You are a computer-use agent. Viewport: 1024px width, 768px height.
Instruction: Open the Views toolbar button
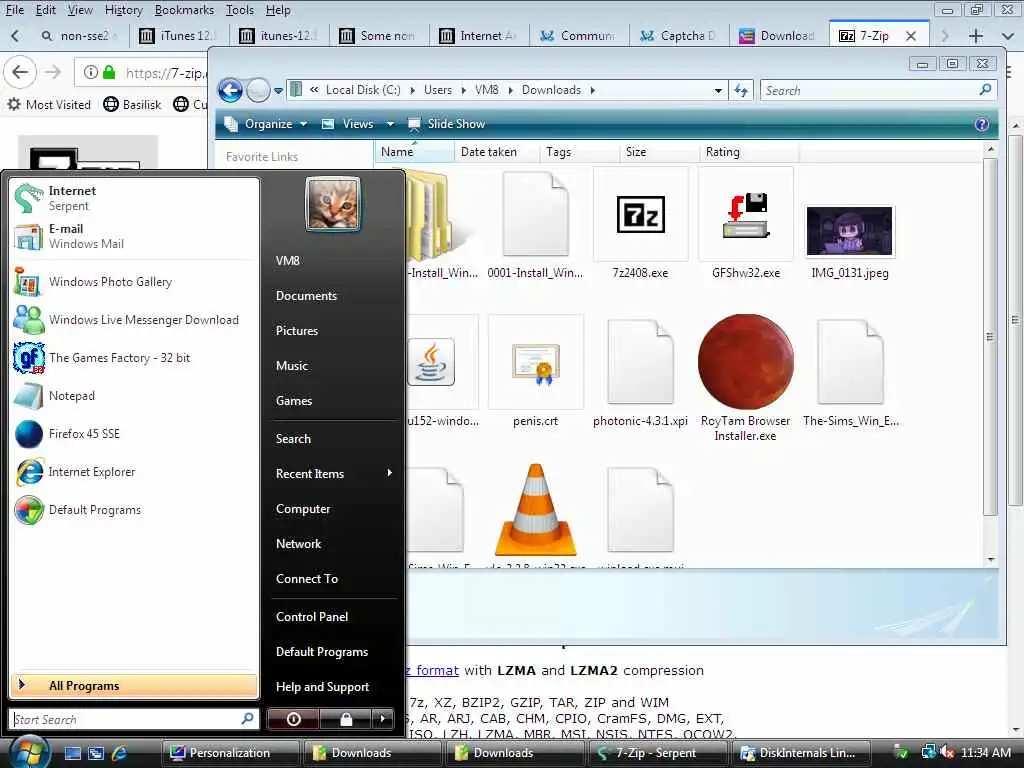[348, 123]
